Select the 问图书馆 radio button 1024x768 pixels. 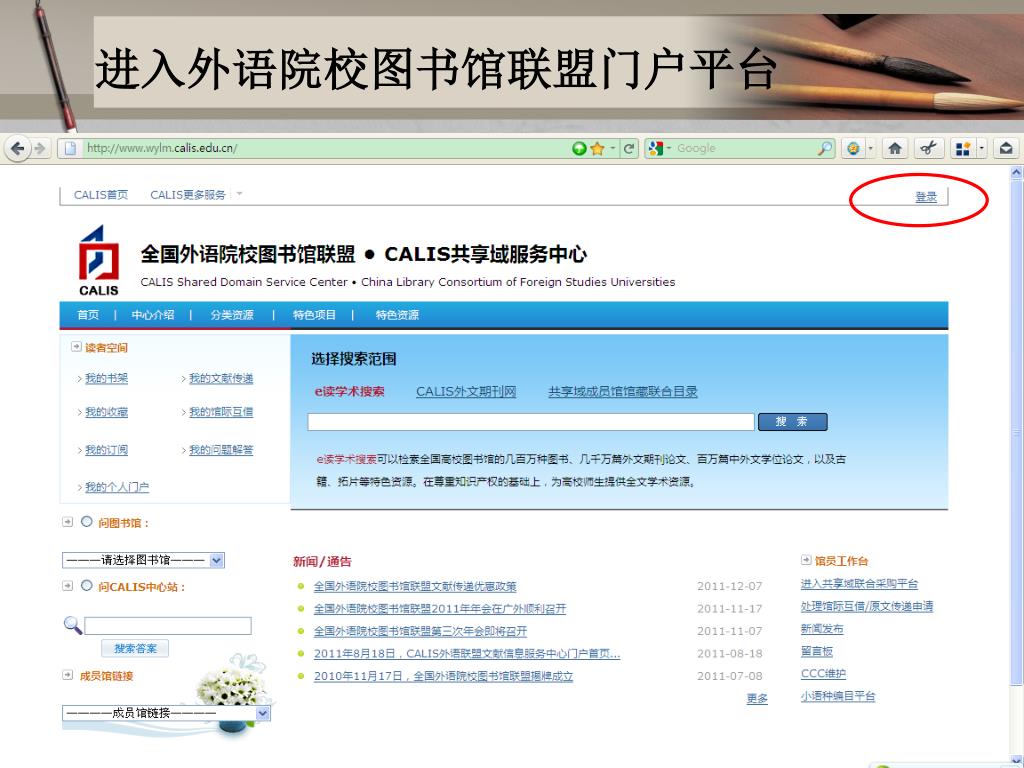click(x=87, y=522)
